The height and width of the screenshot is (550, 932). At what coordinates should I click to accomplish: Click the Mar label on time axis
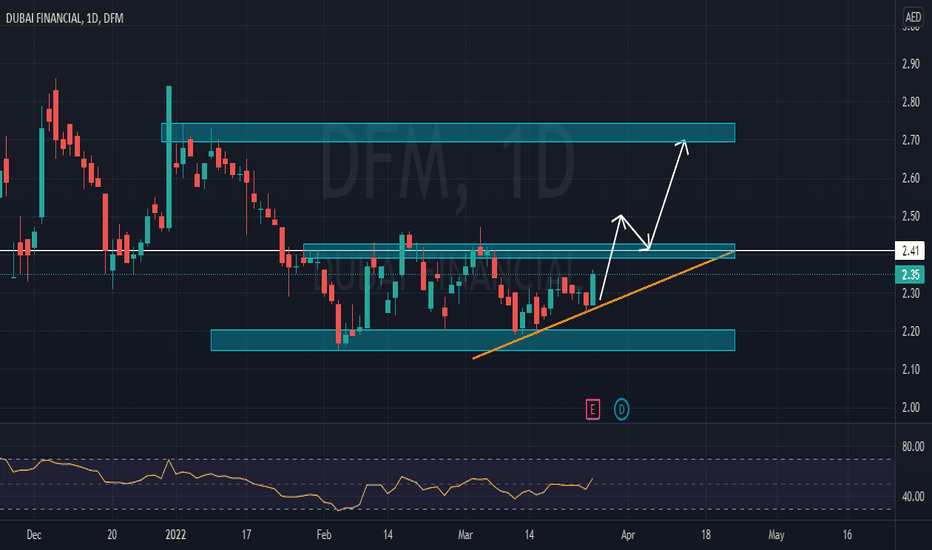pos(465,535)
